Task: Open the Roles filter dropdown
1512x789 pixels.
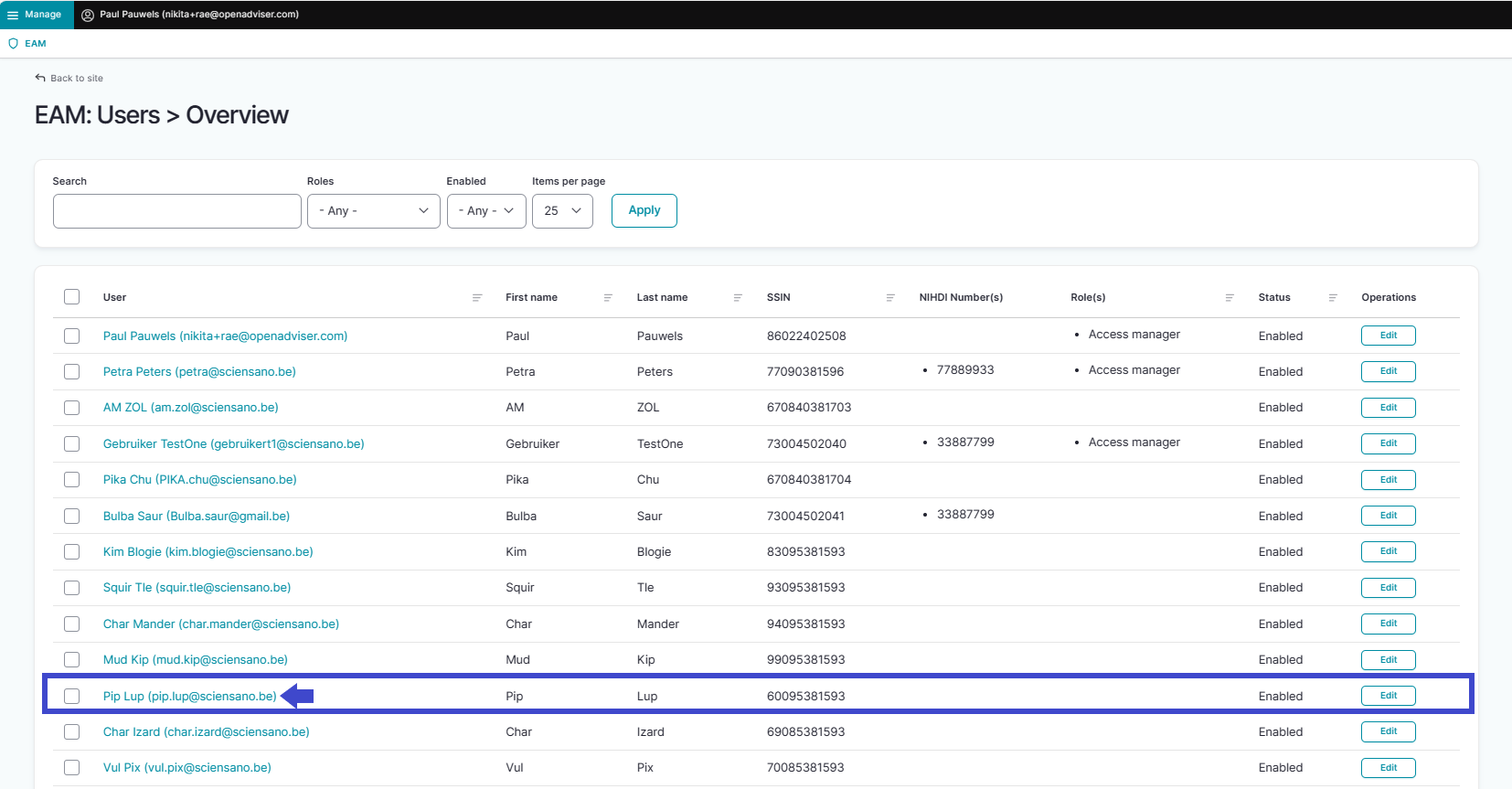Action: point(373,211)
